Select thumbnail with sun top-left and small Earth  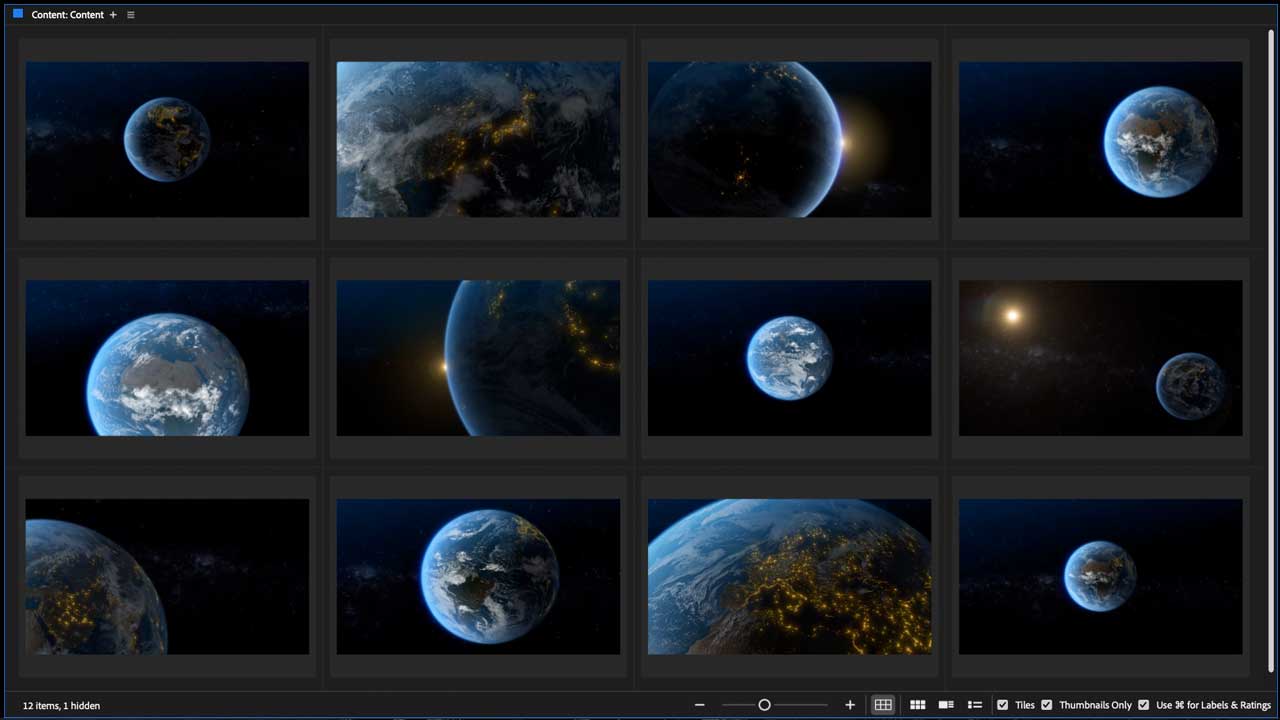coord(1100,358)
